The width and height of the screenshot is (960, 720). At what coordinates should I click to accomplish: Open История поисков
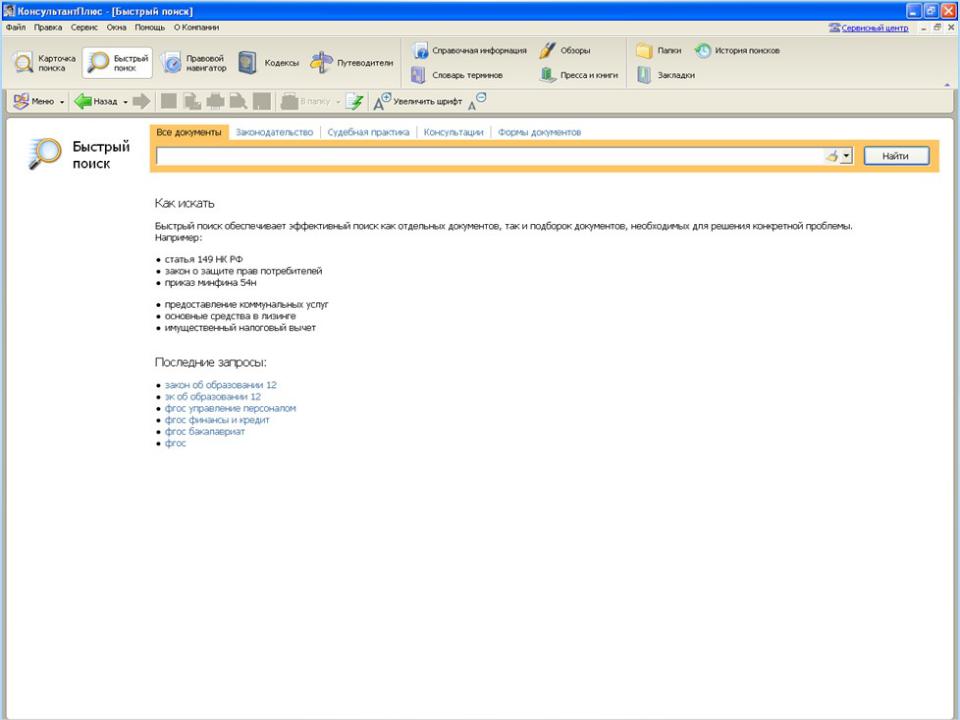pos(737,51)
